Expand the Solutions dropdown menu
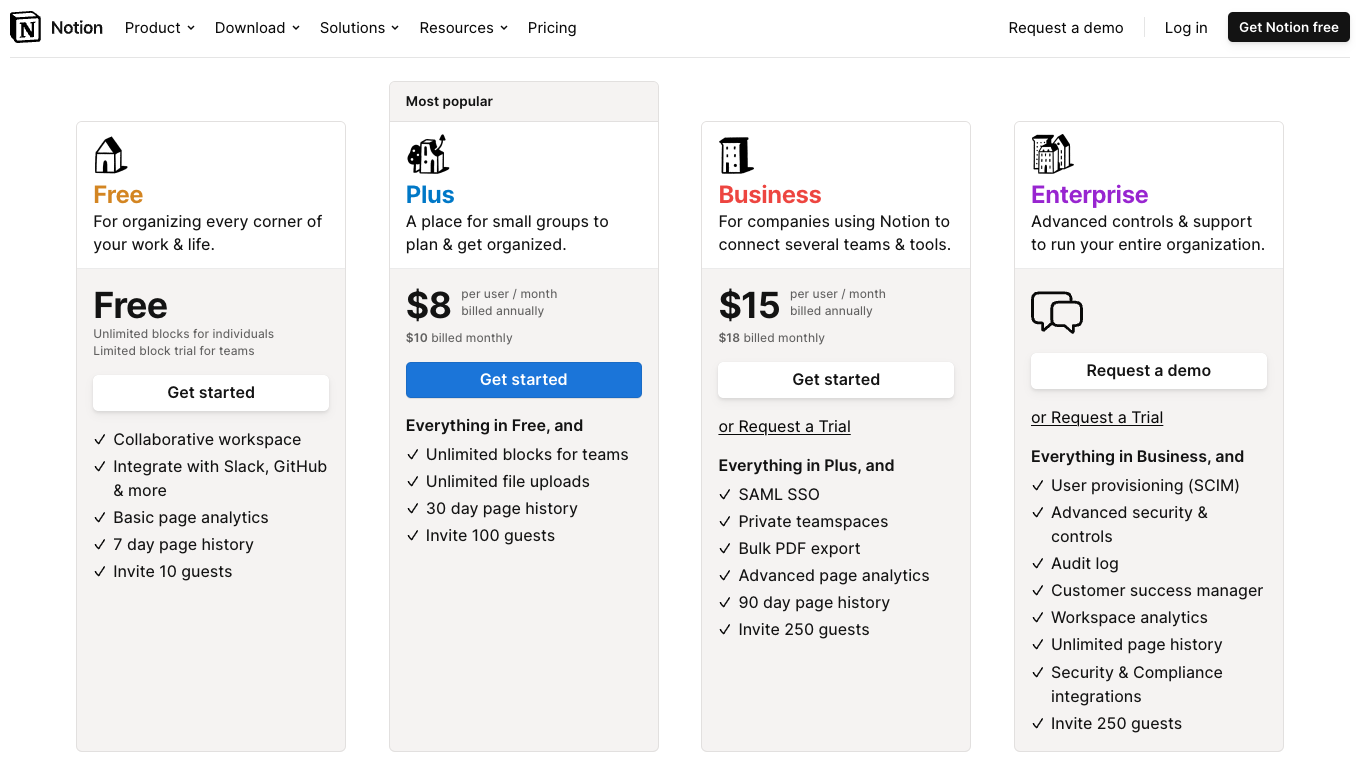 click(359, 28)
